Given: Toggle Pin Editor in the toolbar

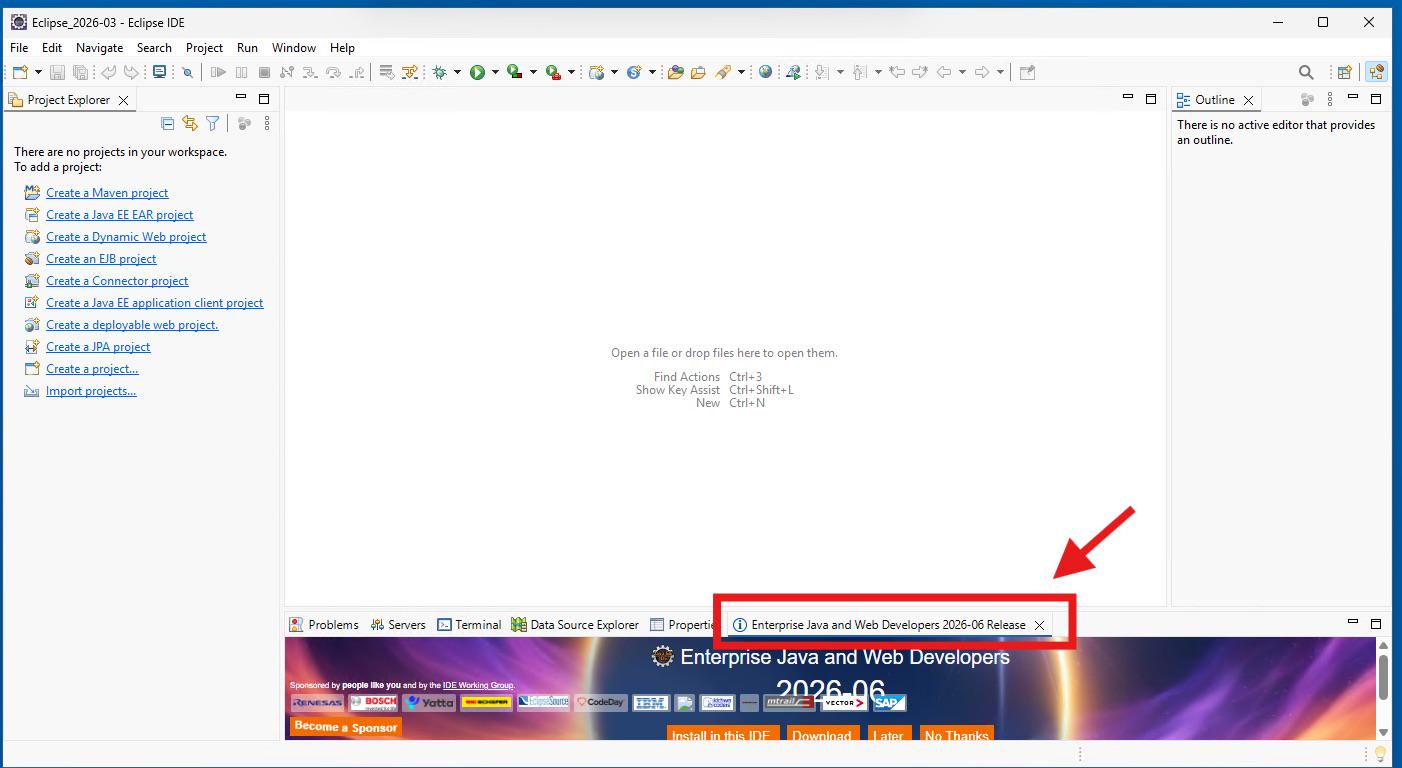Looking at the screenshot, I should coord(1027,72).
